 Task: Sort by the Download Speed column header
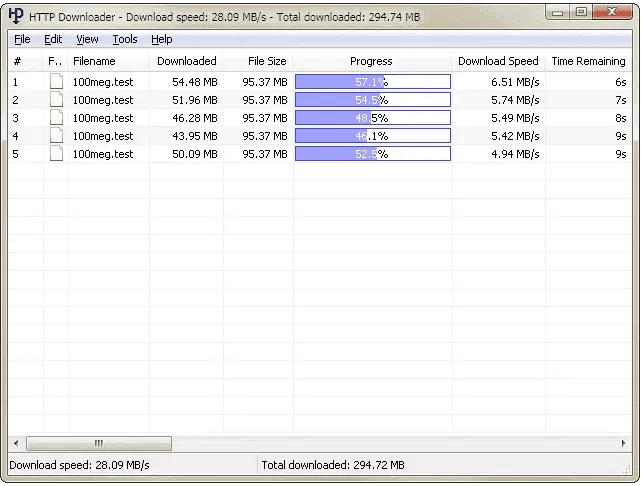(498, 61)
